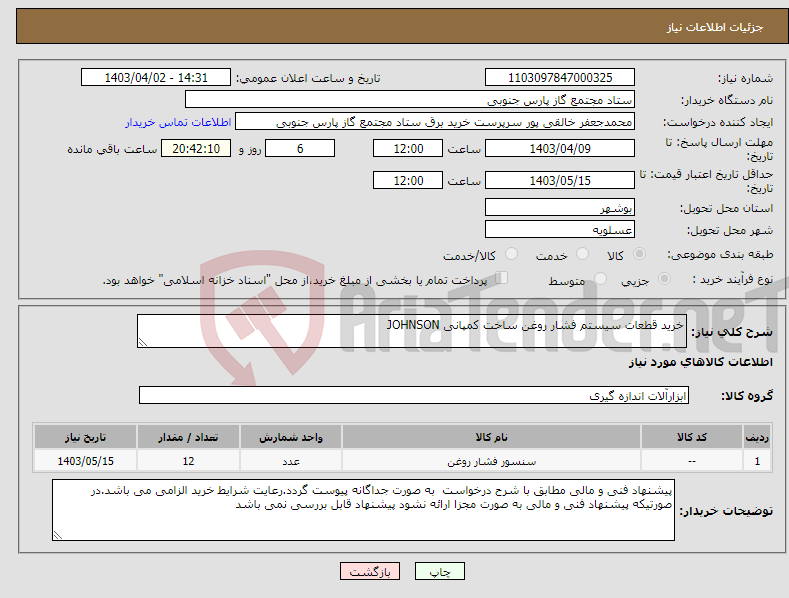The height and width of the screenshot is (598, 789).
Task: Select the جزیی purchase type radio
Action: click(664, 279)
